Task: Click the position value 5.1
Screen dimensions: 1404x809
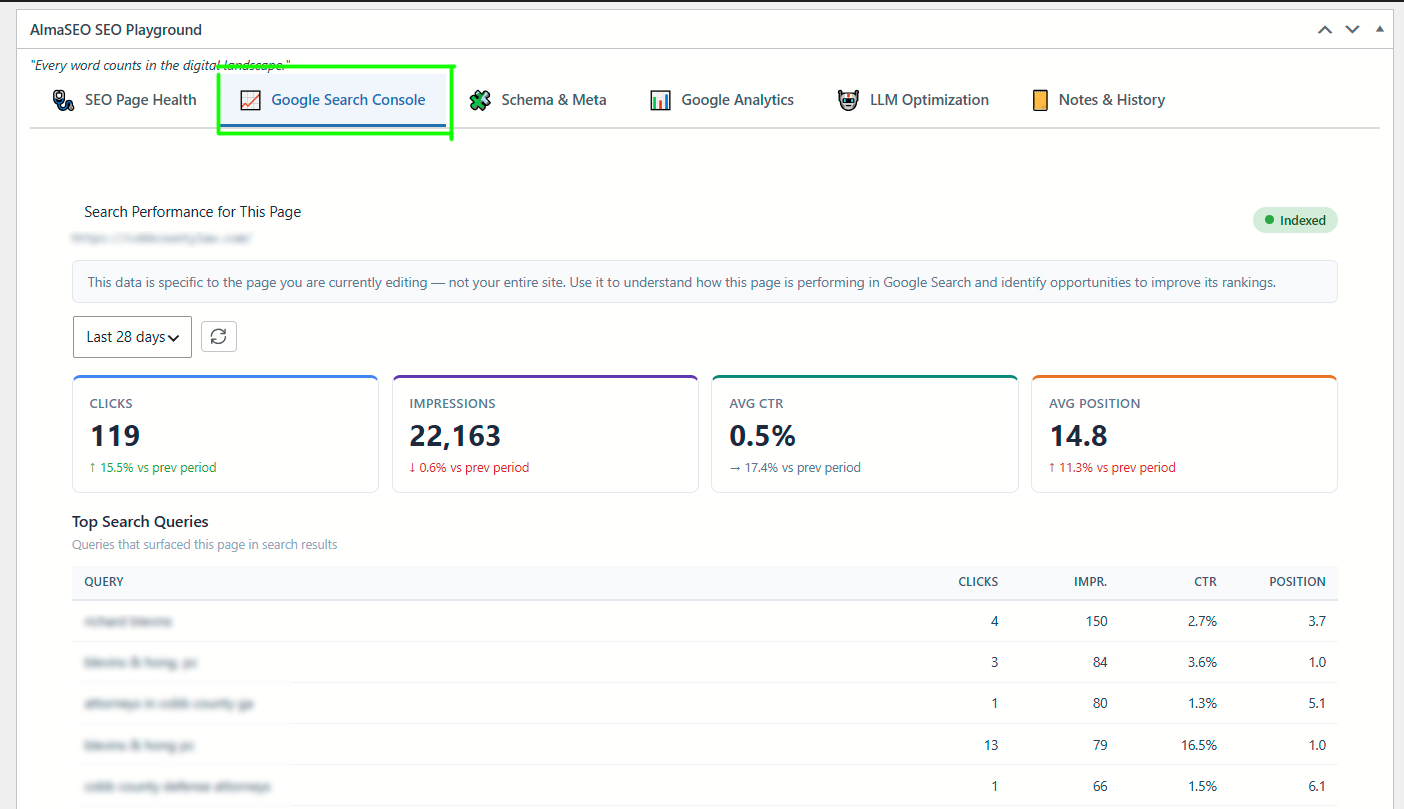Action: click(1317, 703)
